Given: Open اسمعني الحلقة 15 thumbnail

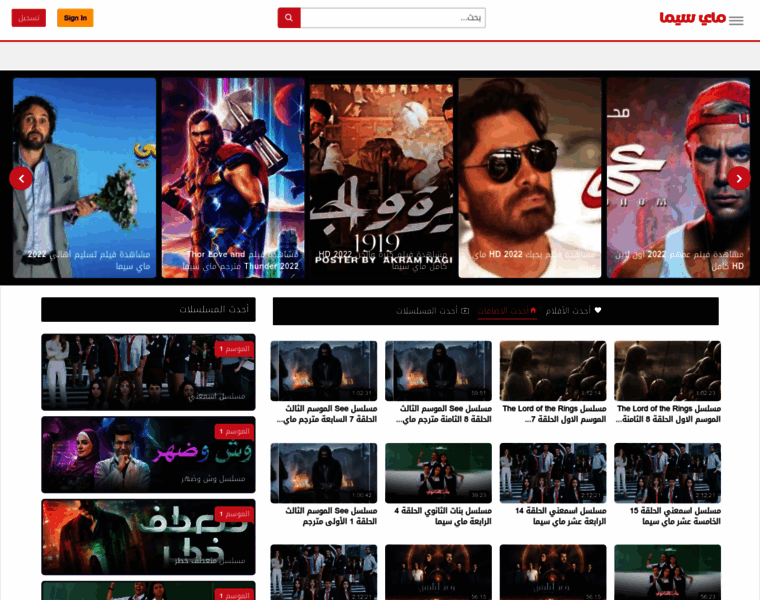Looking at the screenshot, I should pos(667,473).
